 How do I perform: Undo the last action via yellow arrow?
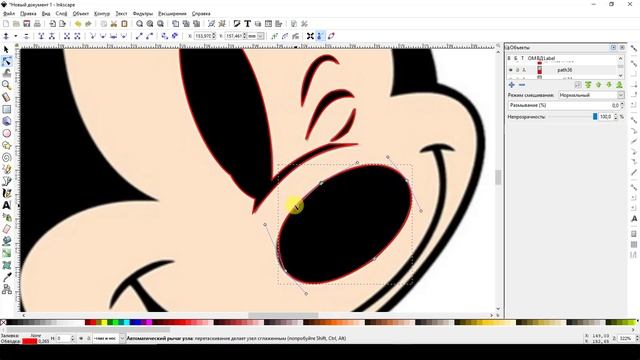coord(78,24)
